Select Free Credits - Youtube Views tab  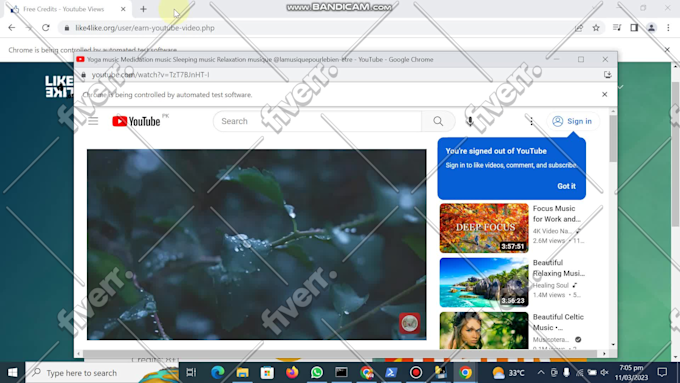click(x=65, y=9)
